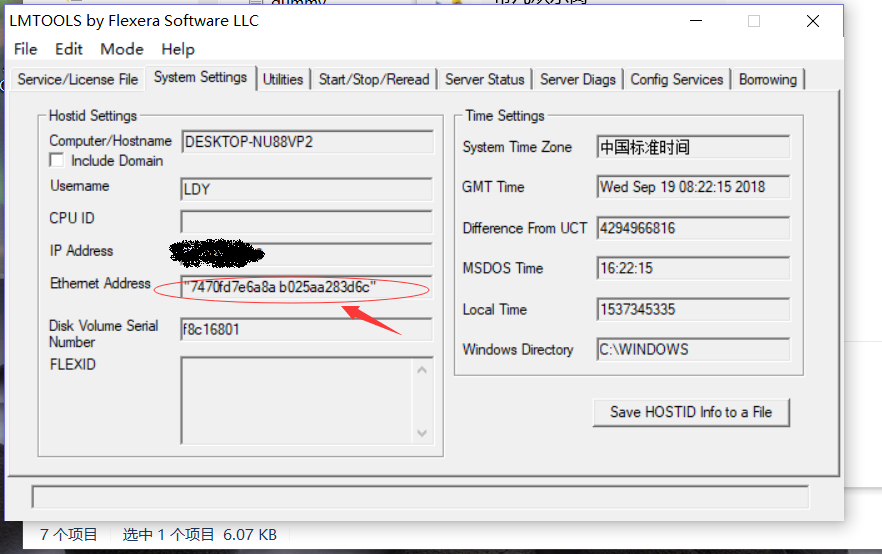Click Save HOSTID Info to a File
Image resolution: width=882 pixels, height=554 pixels.
[x=691, y=412]
